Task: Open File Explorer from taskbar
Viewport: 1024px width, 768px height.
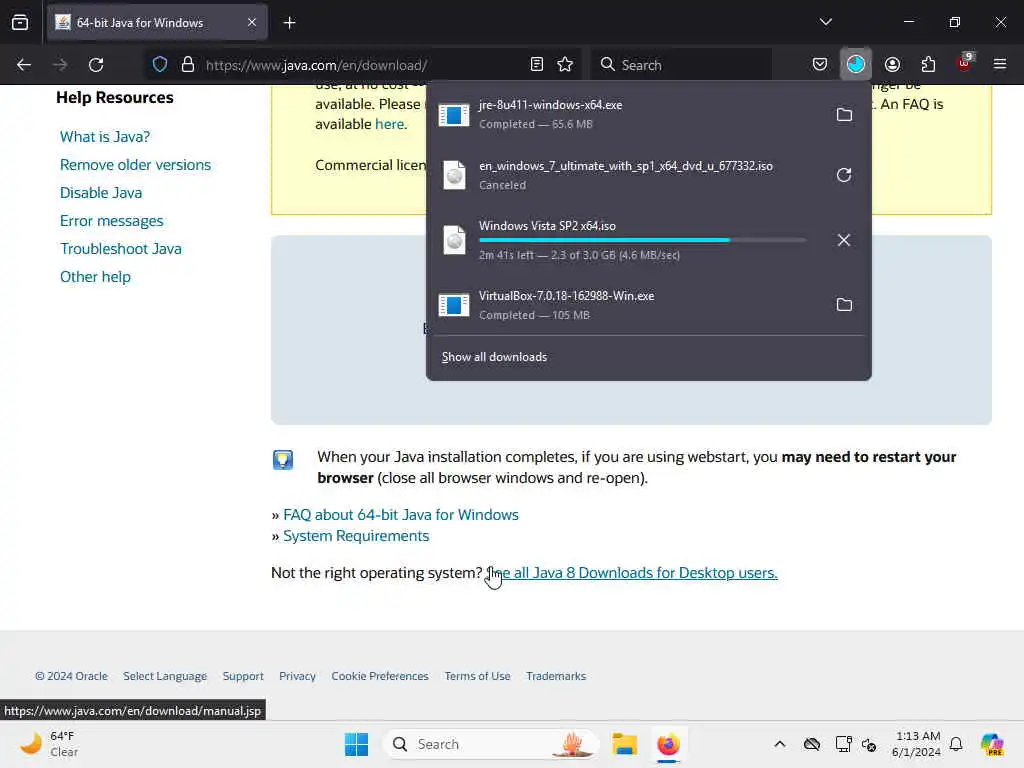Action: (624, 744)
